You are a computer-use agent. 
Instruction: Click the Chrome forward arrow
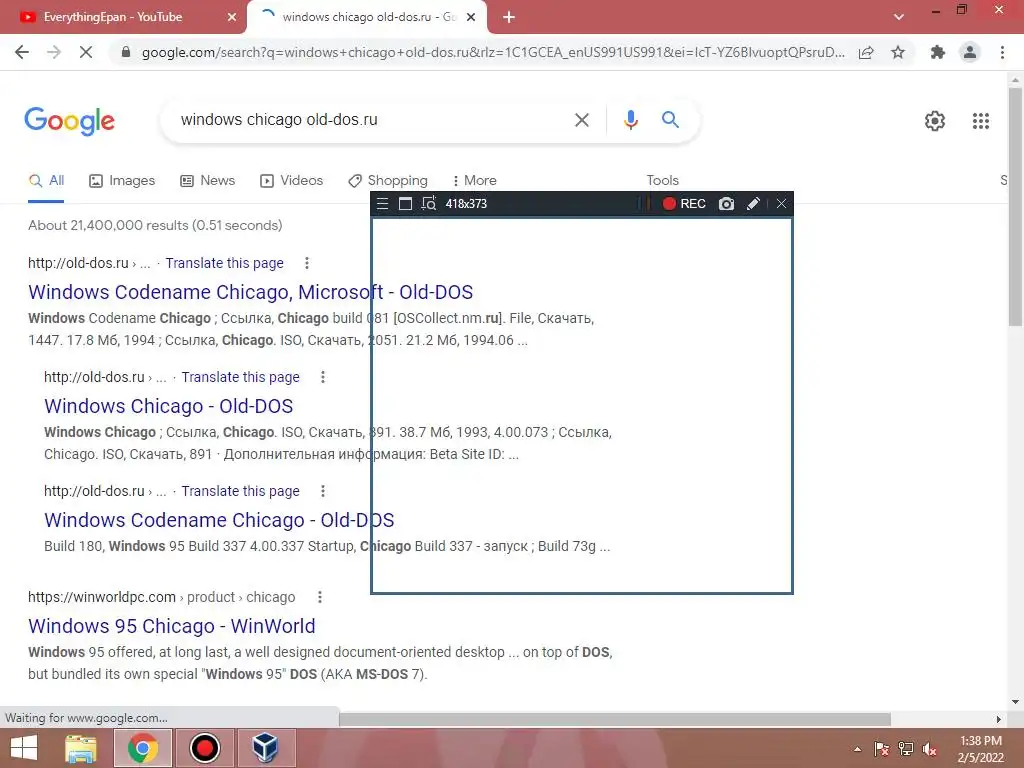click(54, 52)
